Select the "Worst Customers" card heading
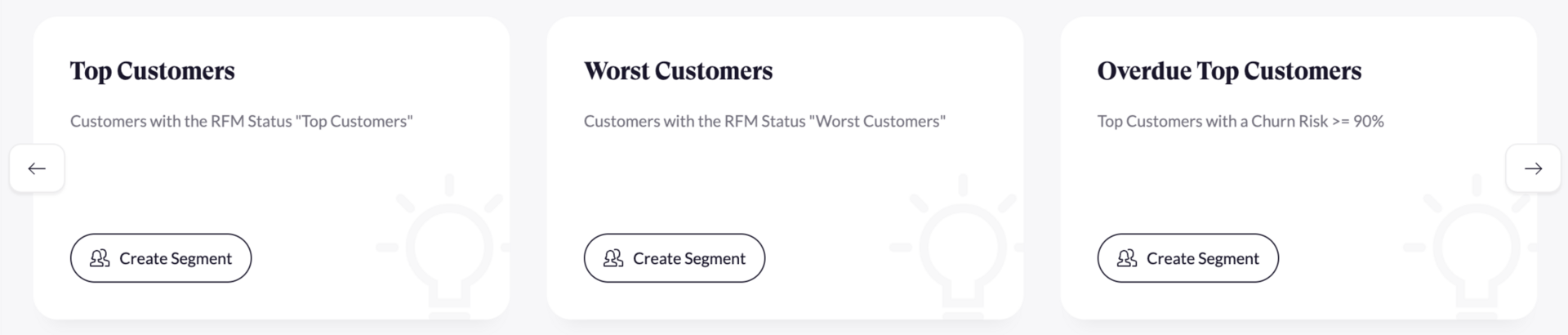This screenshot has width=1568, height=335. point(678,71)
